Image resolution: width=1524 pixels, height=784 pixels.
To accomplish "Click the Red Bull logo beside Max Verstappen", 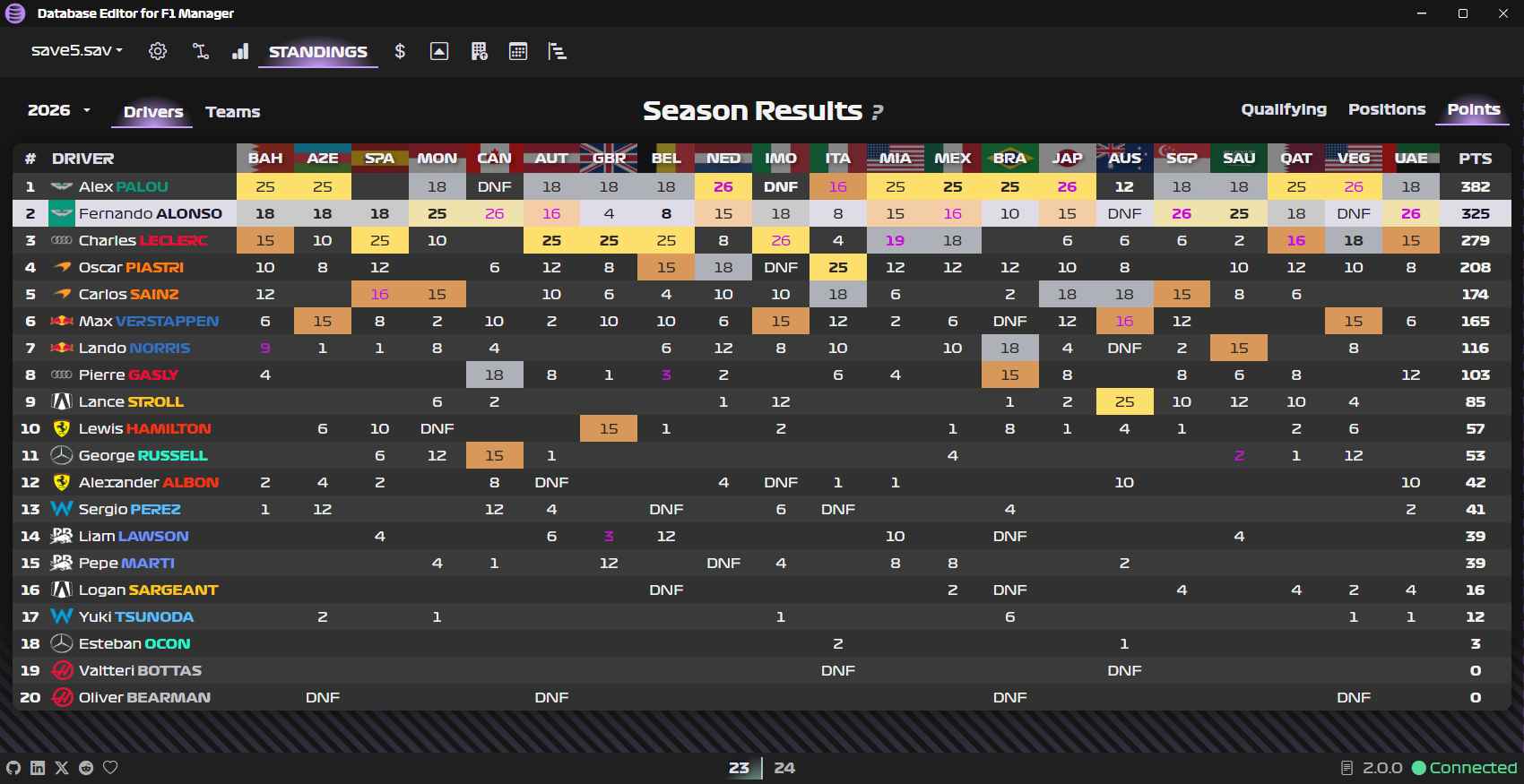I will (61, 321).
